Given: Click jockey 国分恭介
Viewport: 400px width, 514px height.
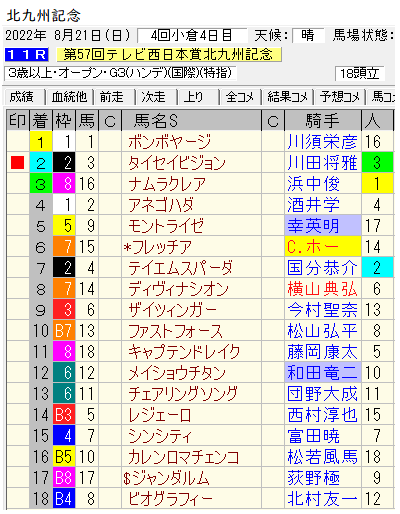Looking at the screenshot, I should pyautogui.click(x=322, y=268).
